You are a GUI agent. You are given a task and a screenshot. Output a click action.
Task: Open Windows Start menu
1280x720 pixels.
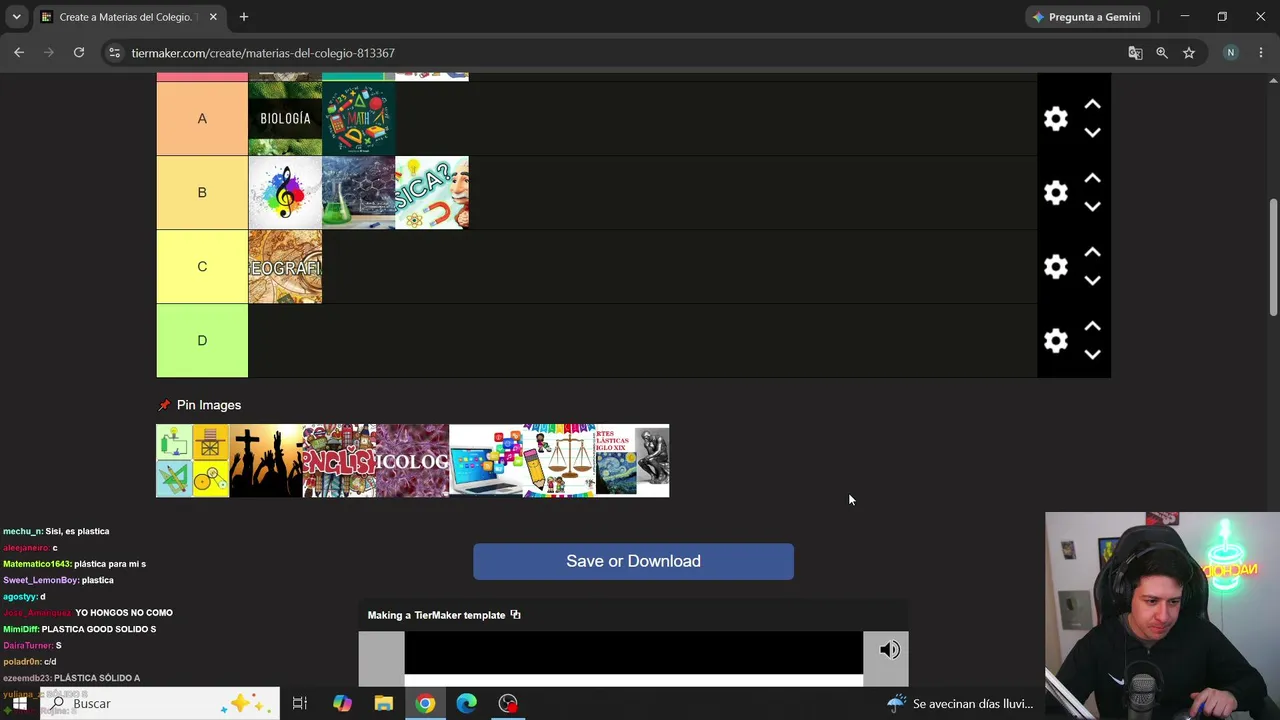[19, 704]
